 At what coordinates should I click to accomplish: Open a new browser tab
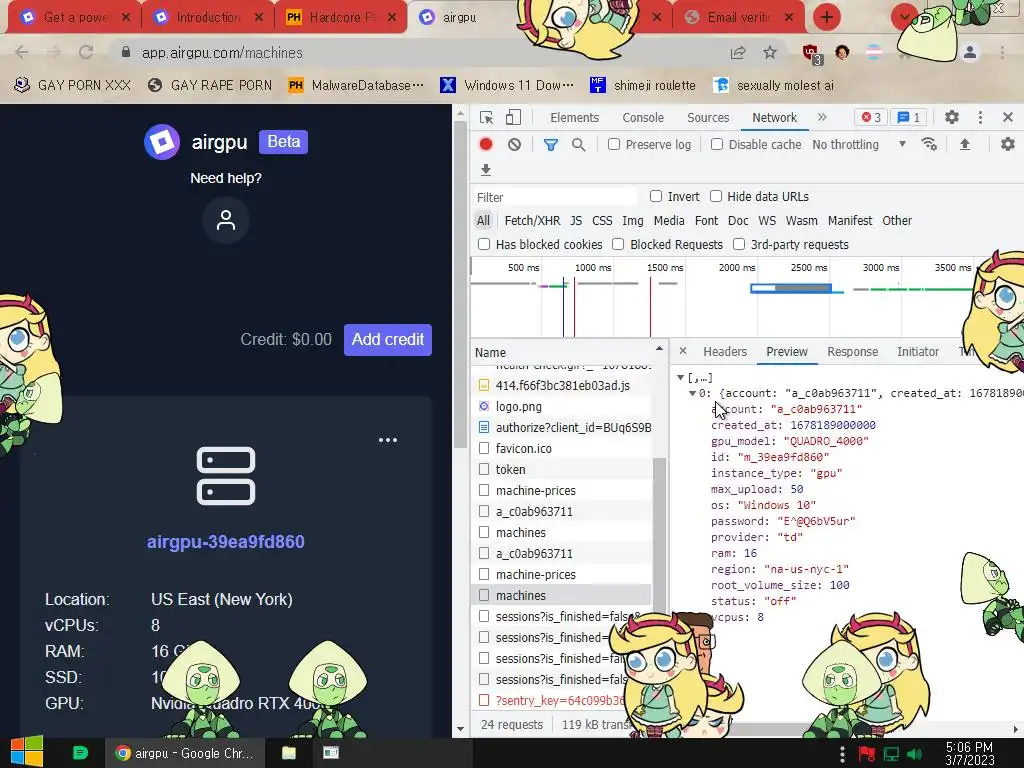(x=827, y=17)
